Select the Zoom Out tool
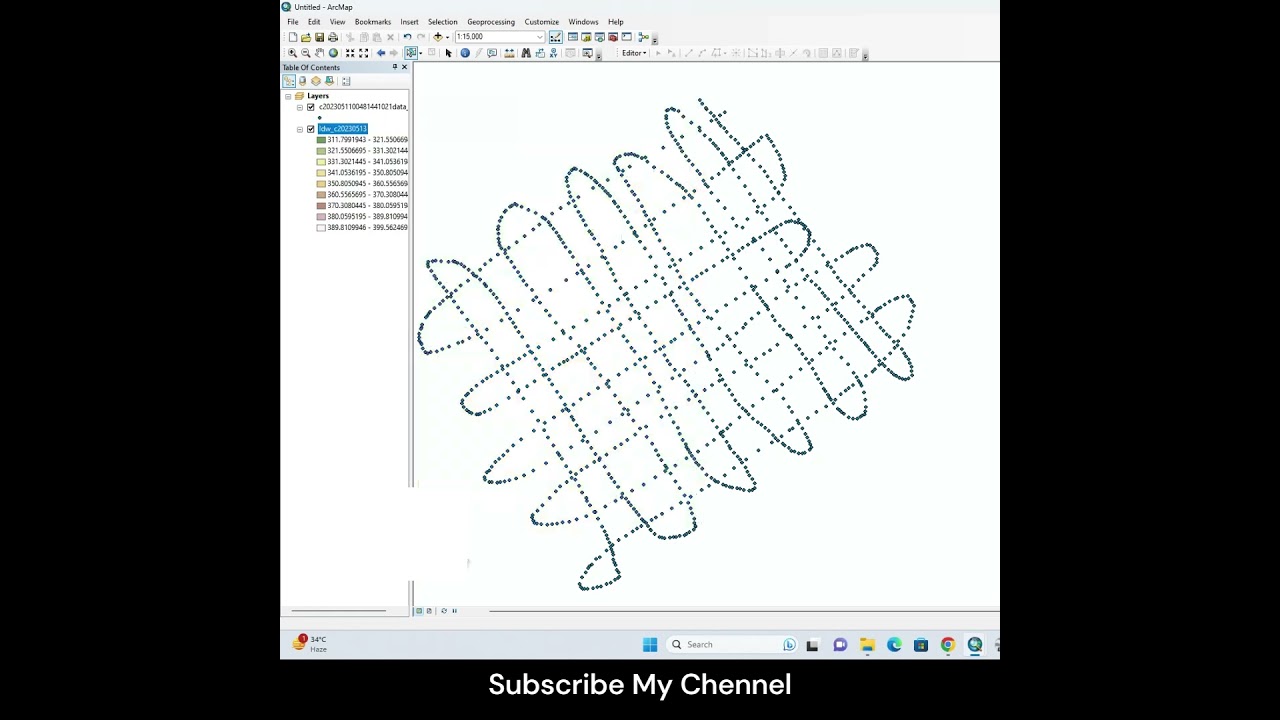This screenshot has height=720, width=1280. 306,53
